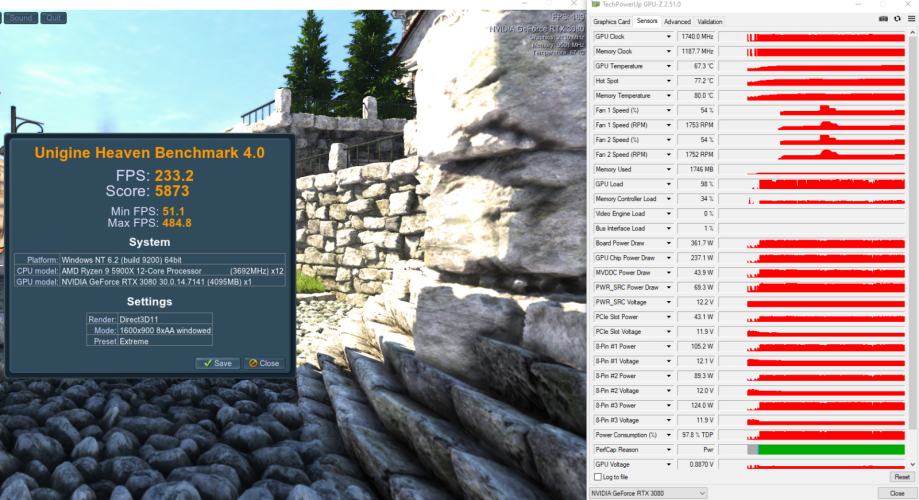The image size is (919, 500).
Task: Open the MVDDC Power Draw dropdown
Action: point(668,273)
